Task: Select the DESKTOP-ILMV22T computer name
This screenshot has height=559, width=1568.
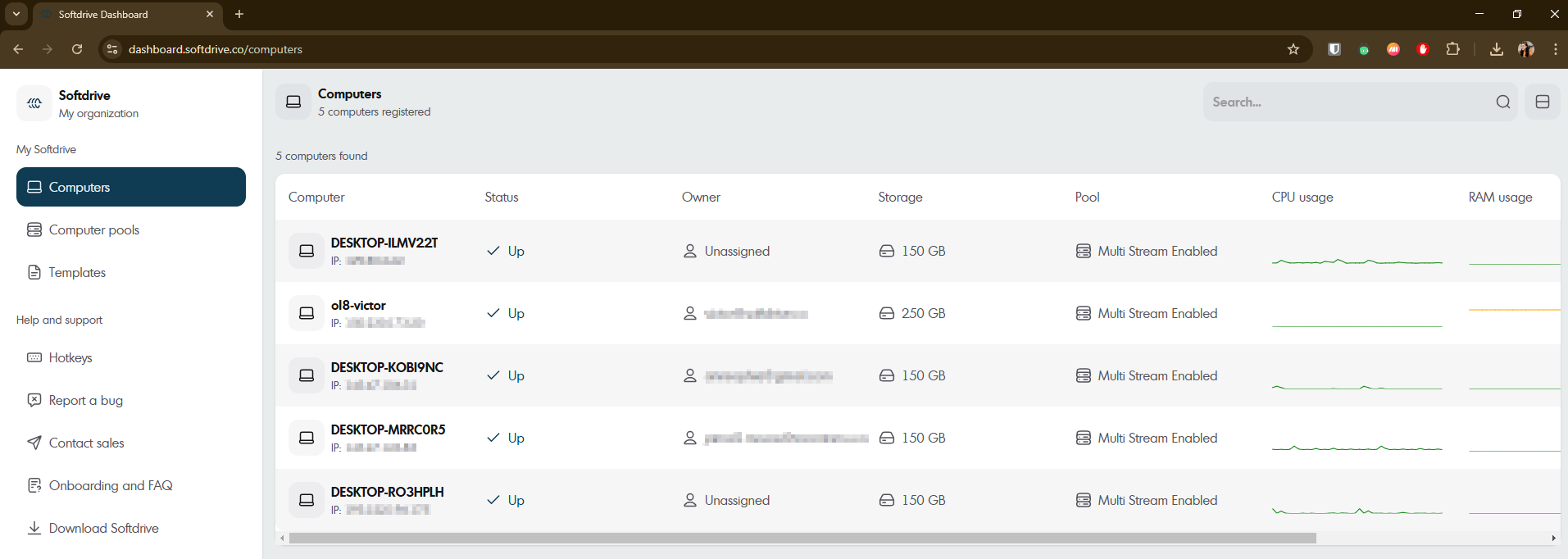Action: click(384, 243)
